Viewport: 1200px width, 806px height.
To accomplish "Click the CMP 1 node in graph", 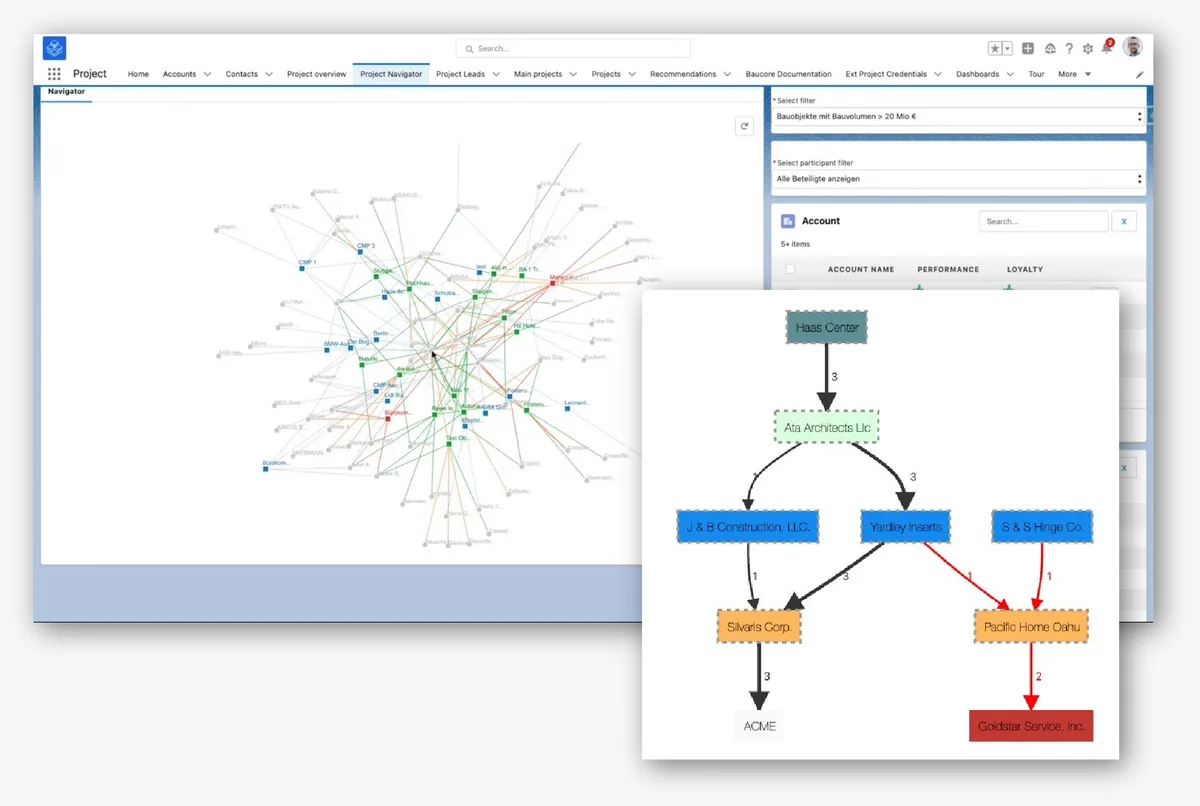I will (300, 268).
